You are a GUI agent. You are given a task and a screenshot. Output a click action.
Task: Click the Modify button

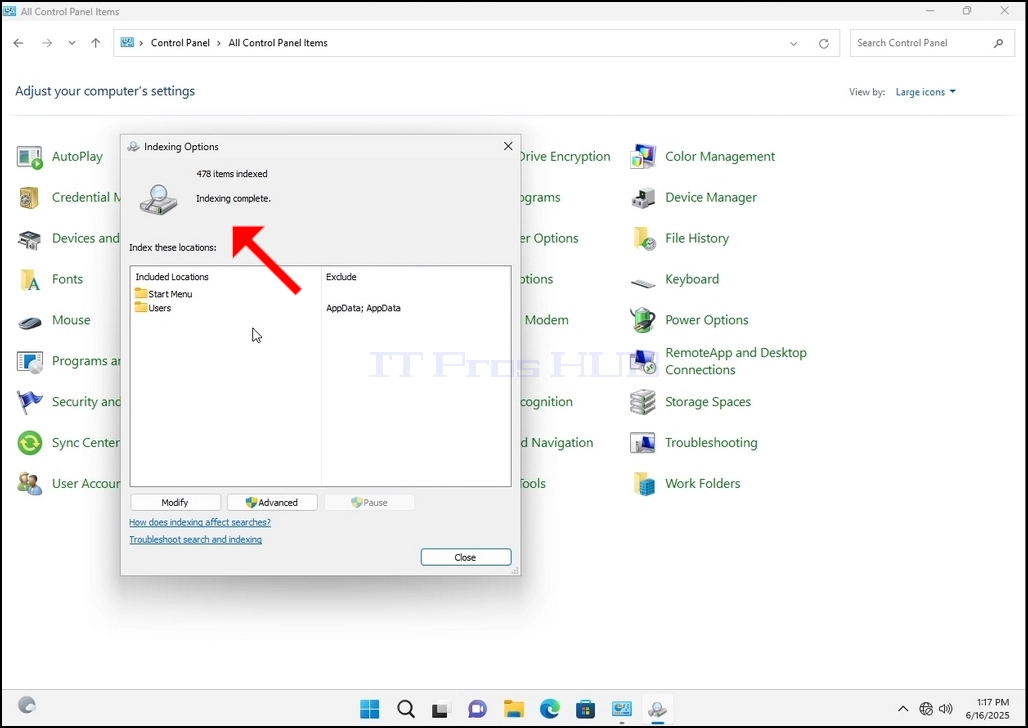click(175, 502)
